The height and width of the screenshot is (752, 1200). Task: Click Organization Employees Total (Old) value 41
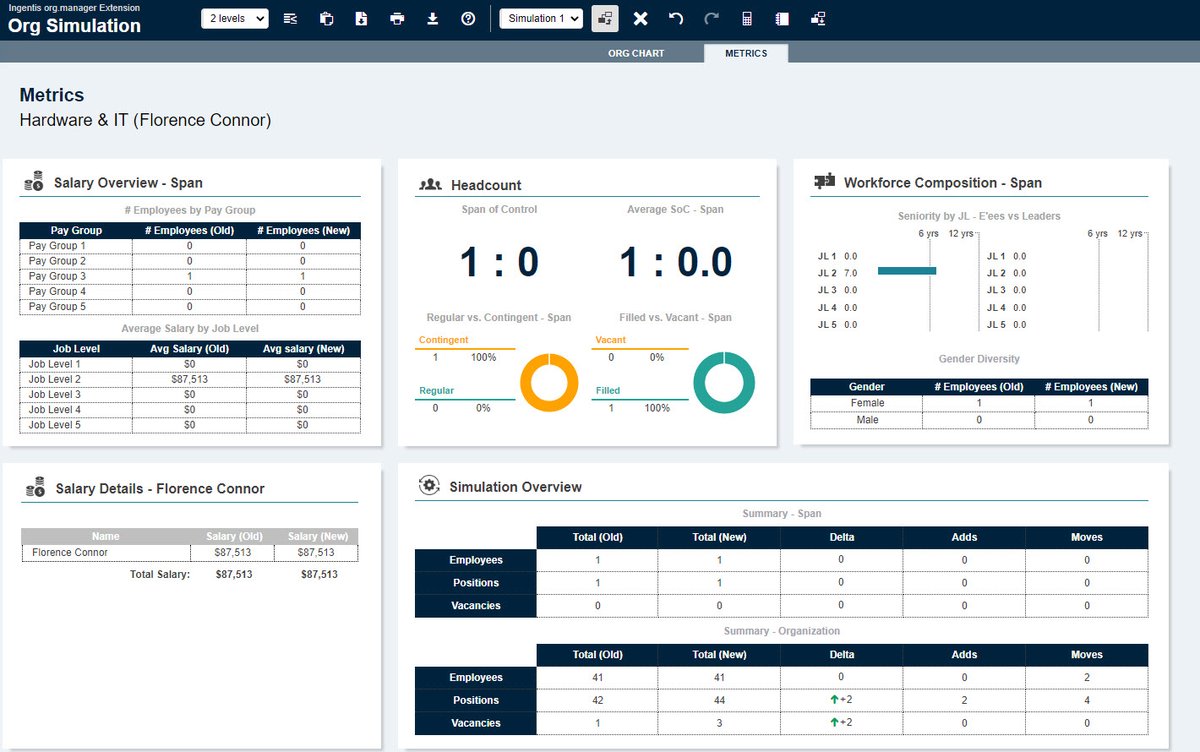597,678
